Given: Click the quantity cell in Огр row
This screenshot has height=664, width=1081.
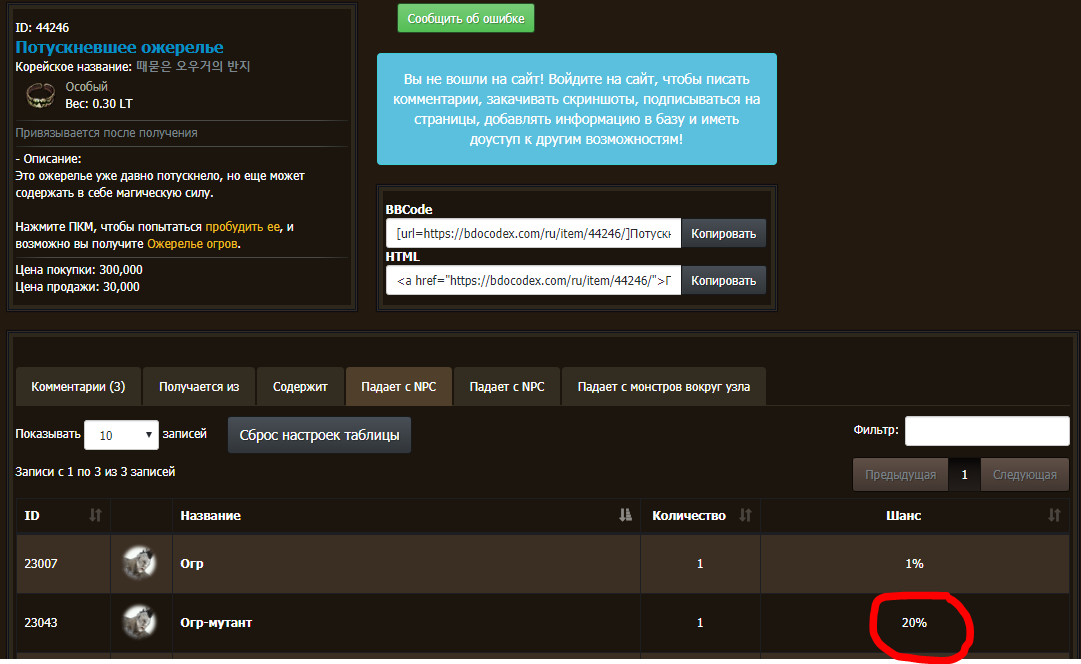Looking at the screenshot, I should [700, 563].
